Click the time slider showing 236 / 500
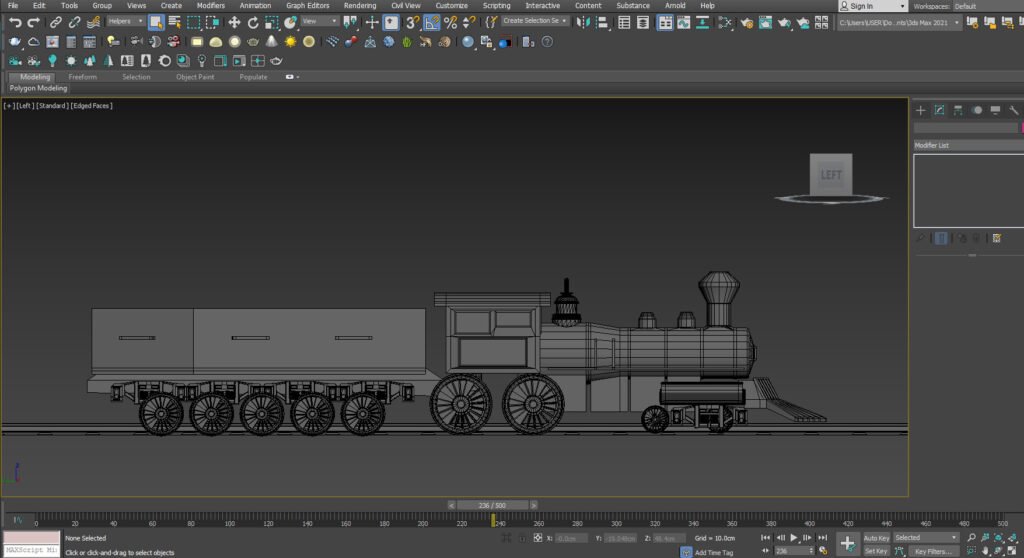Screen dimensions: 1024x558 point(490,505)
